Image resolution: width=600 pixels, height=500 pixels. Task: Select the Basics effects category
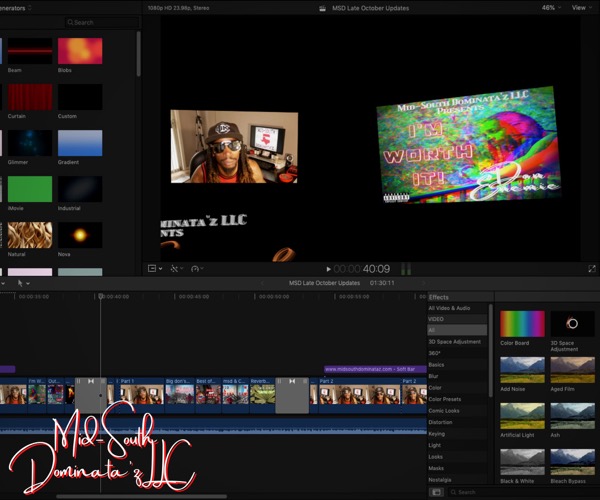[457, 365]
